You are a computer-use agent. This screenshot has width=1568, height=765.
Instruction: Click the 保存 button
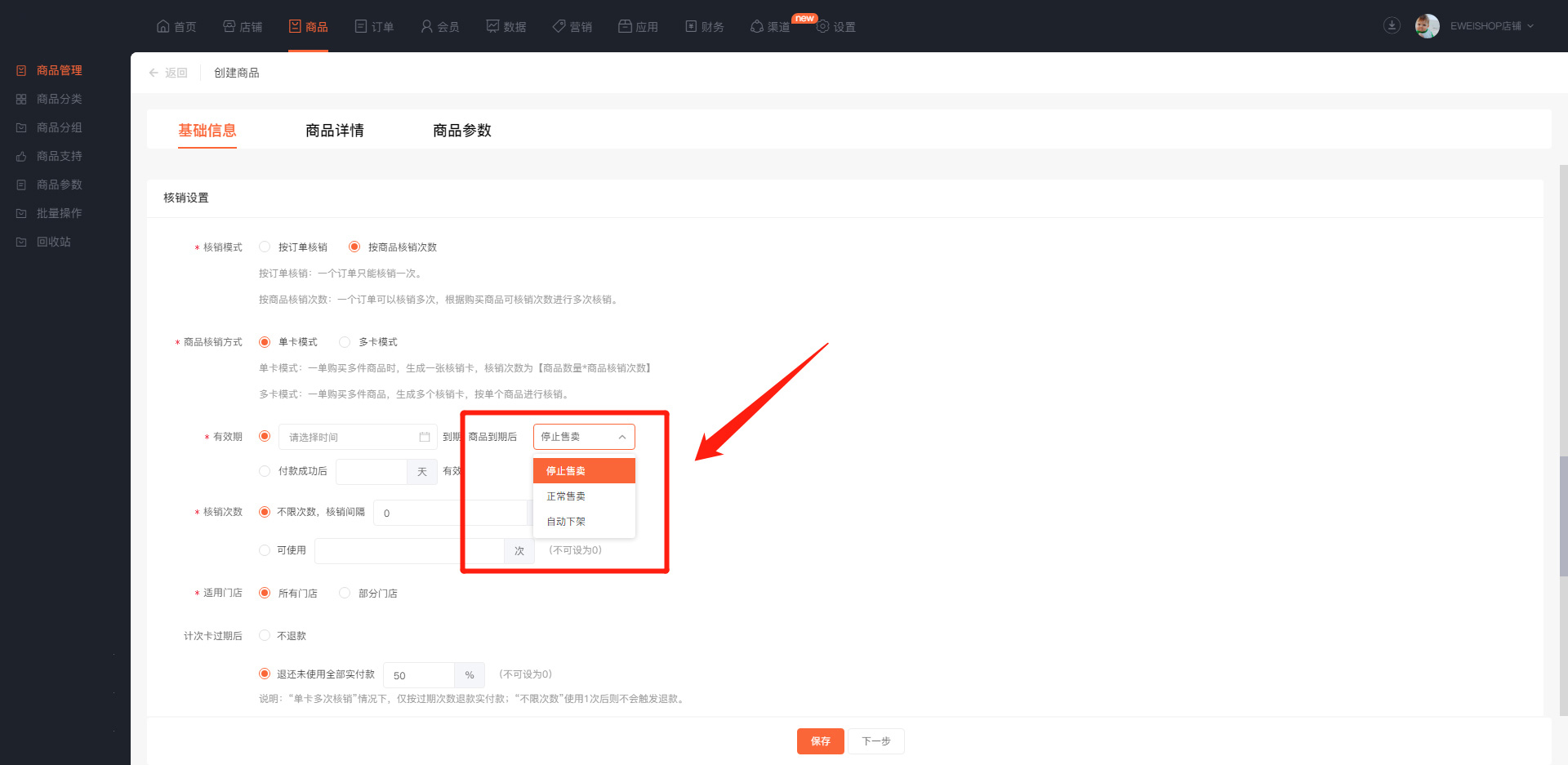(x=820, y=741)
